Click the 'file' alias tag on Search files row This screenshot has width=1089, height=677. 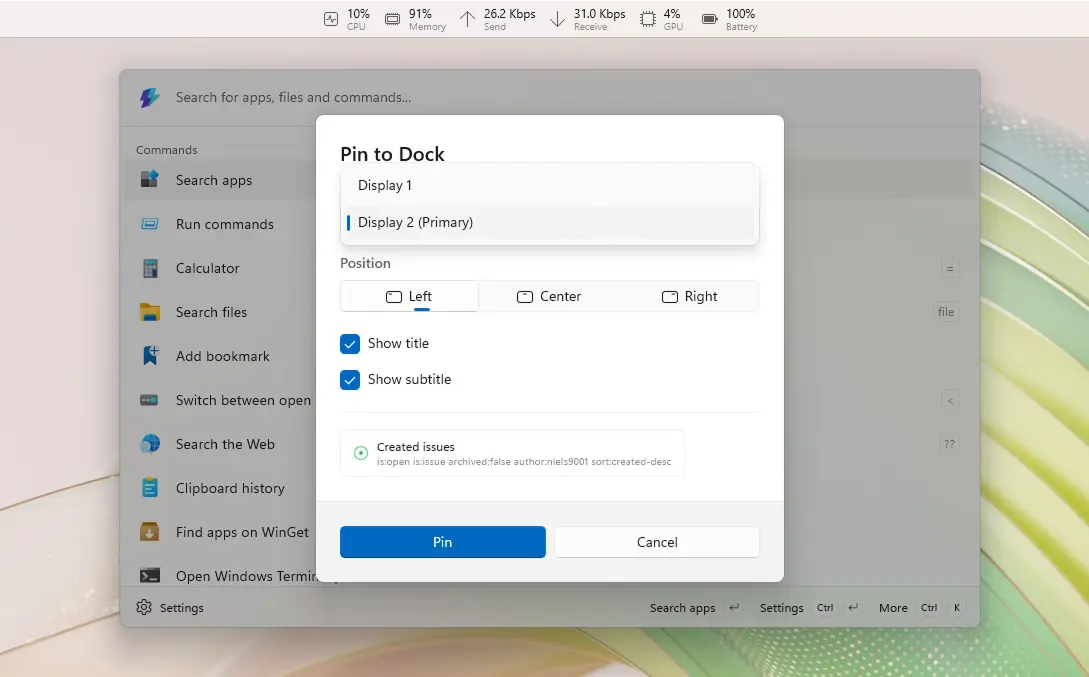[x=945, y=312]
